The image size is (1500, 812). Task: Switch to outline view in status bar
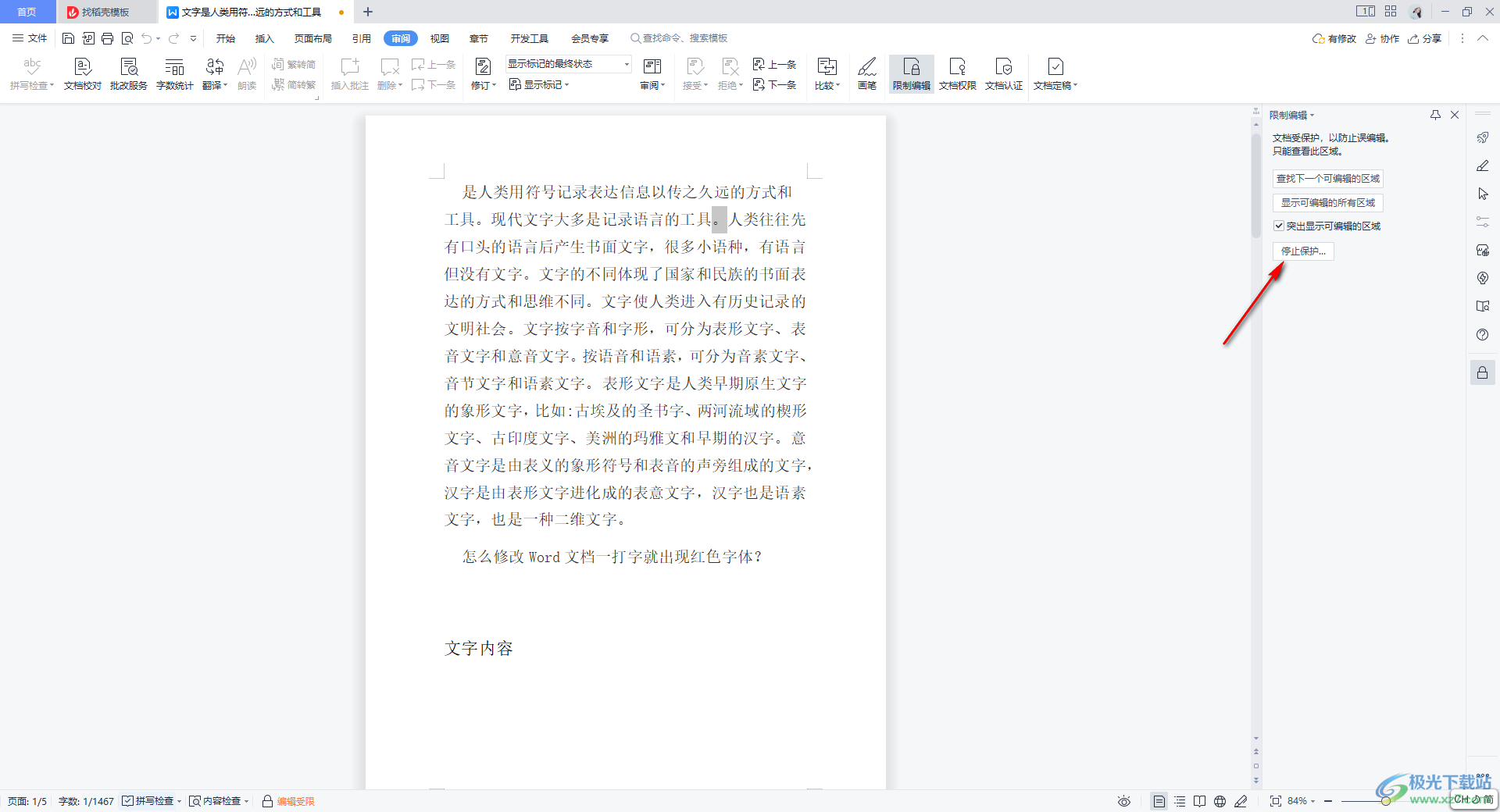coord(1180,801)
